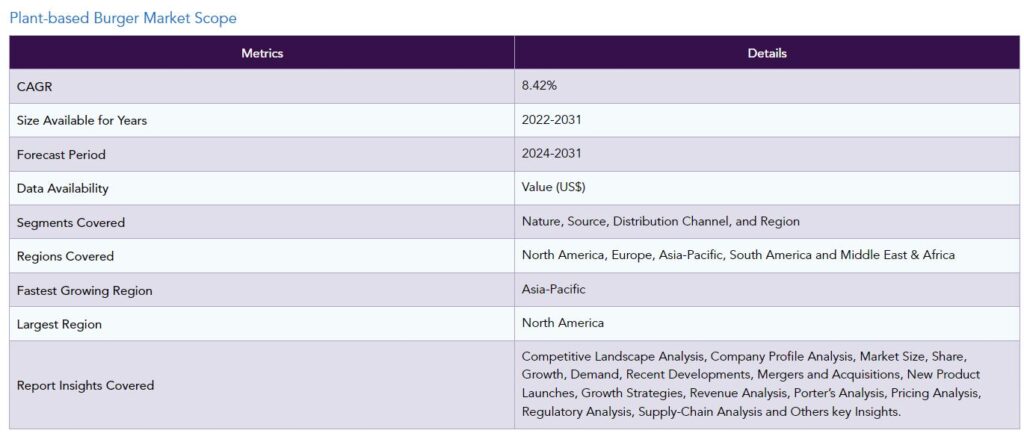Click the Fastest Growing Region label
This screenshot has width=1024, height=439.
pos(84,291)
